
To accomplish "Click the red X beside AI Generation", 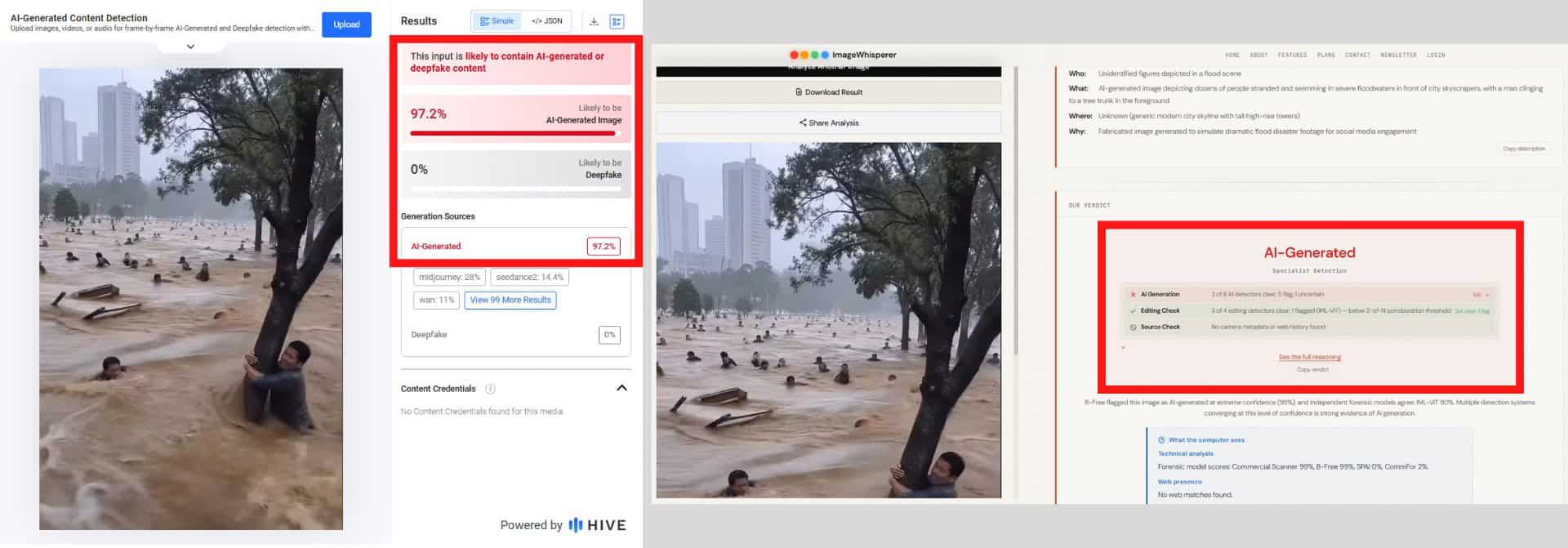I will (x=1133, y=295).
